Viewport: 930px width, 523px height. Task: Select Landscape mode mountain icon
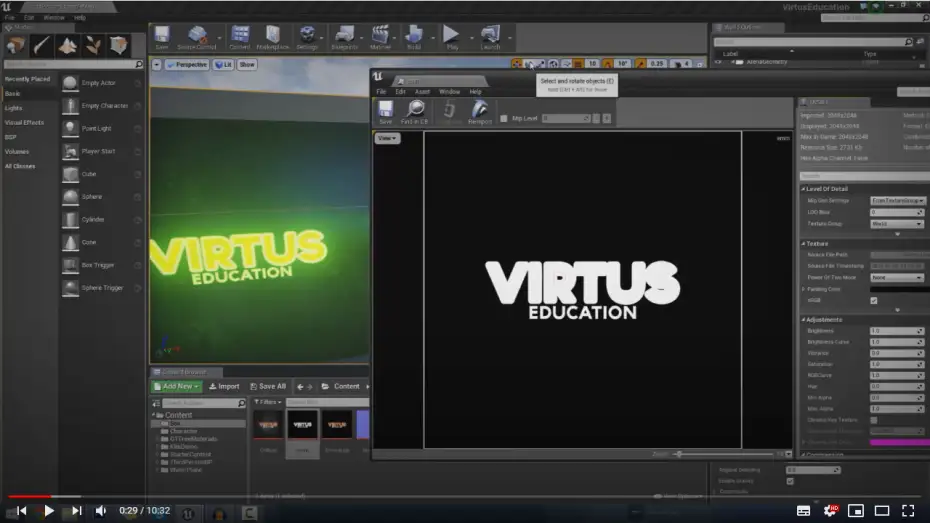pos(67,45)
